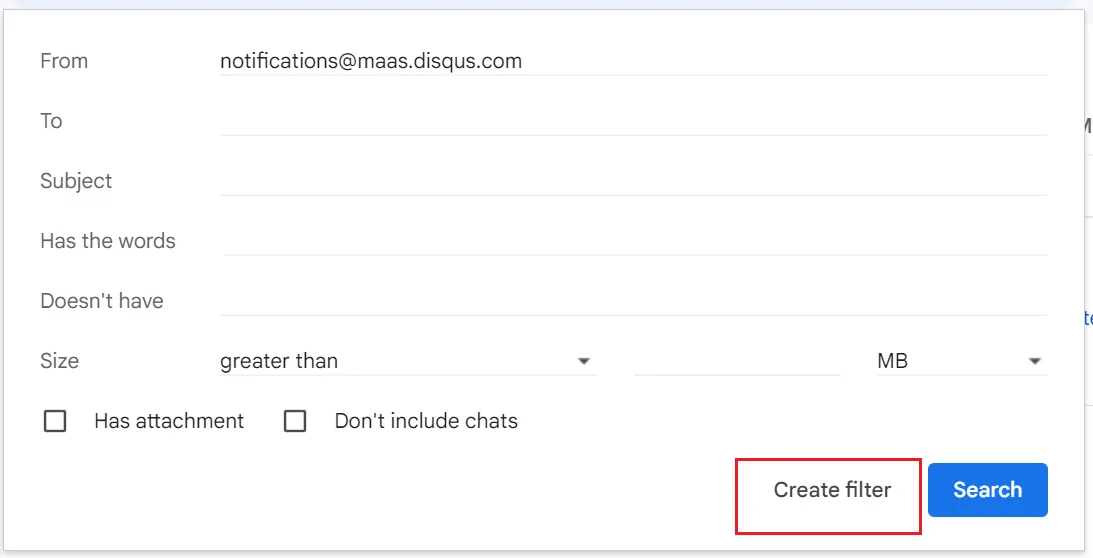Image resolution: width=1093 pixels, height=558 pixels.
Task: Open the 'greater than' size comparison dropdown
Action: click(408, 361)
